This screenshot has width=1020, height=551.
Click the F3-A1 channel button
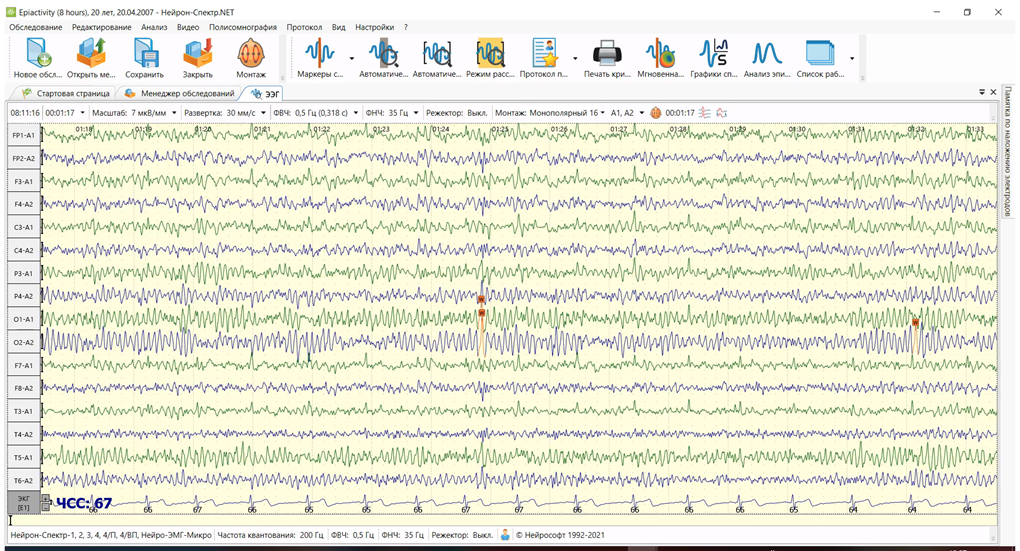point(23,181)
